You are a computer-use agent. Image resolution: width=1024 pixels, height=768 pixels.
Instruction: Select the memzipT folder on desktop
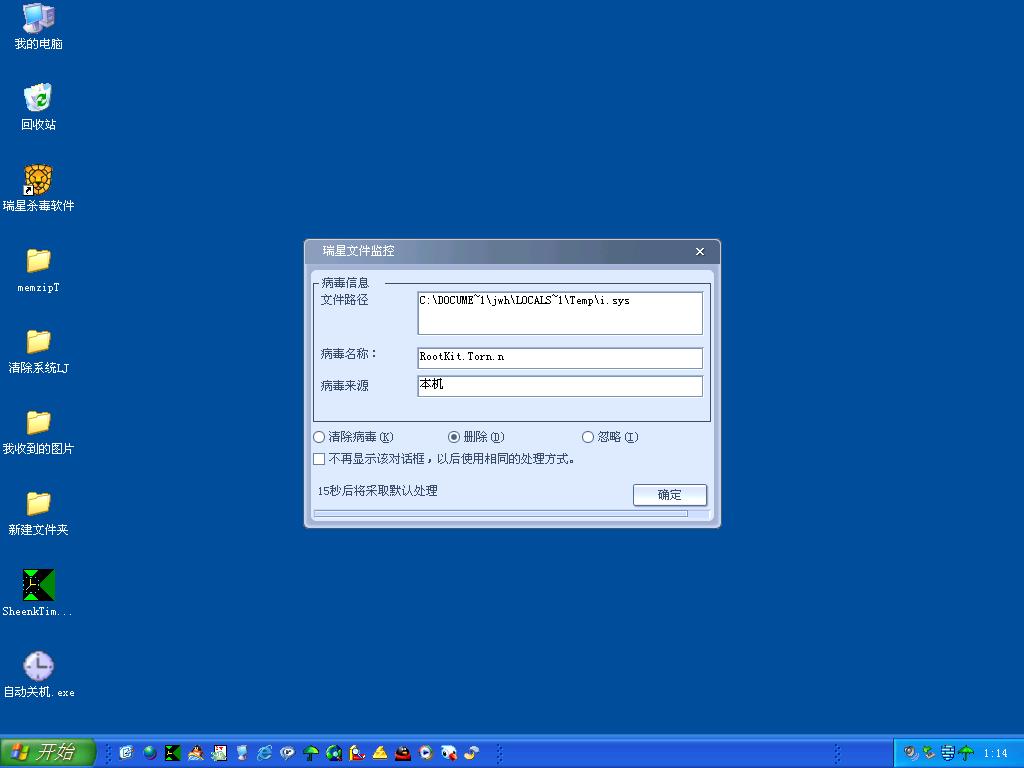point(39,270)
